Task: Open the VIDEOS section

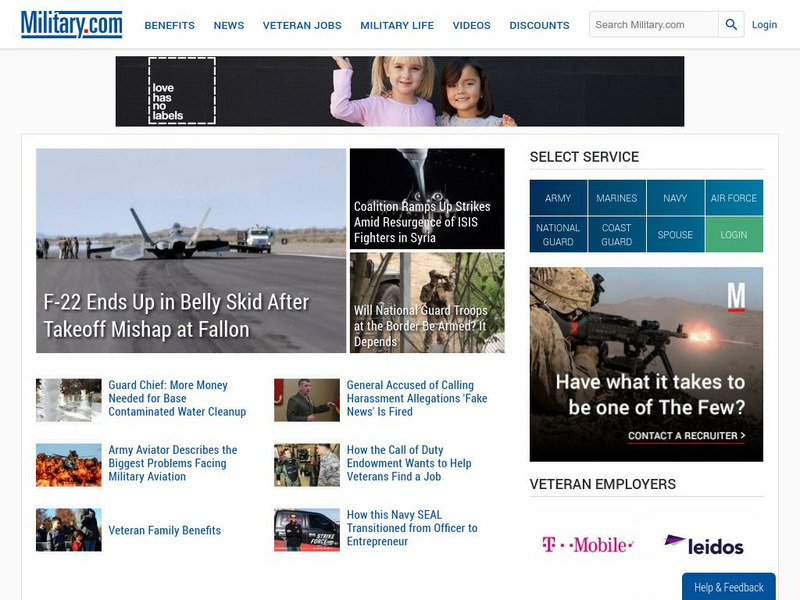Action: [473, 25]
